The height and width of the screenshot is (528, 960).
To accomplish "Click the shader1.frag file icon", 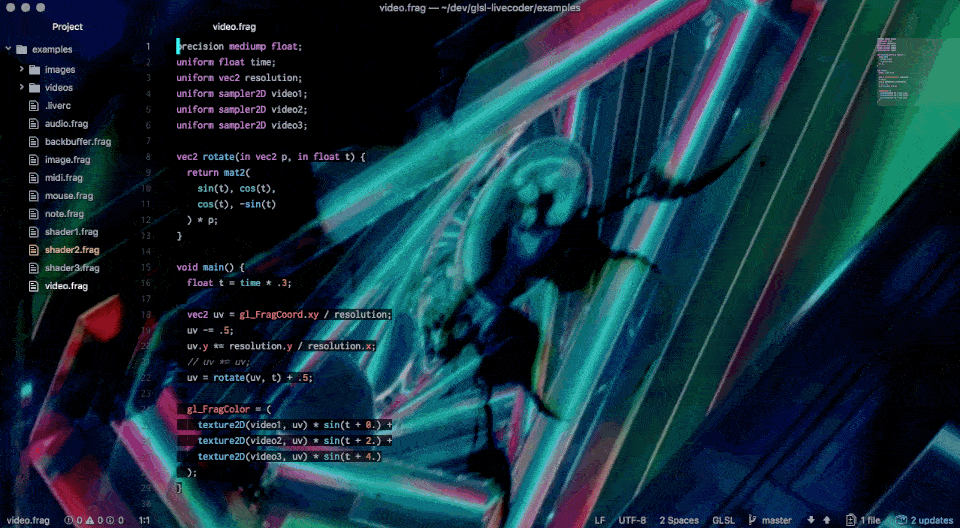I will (34, 232).
